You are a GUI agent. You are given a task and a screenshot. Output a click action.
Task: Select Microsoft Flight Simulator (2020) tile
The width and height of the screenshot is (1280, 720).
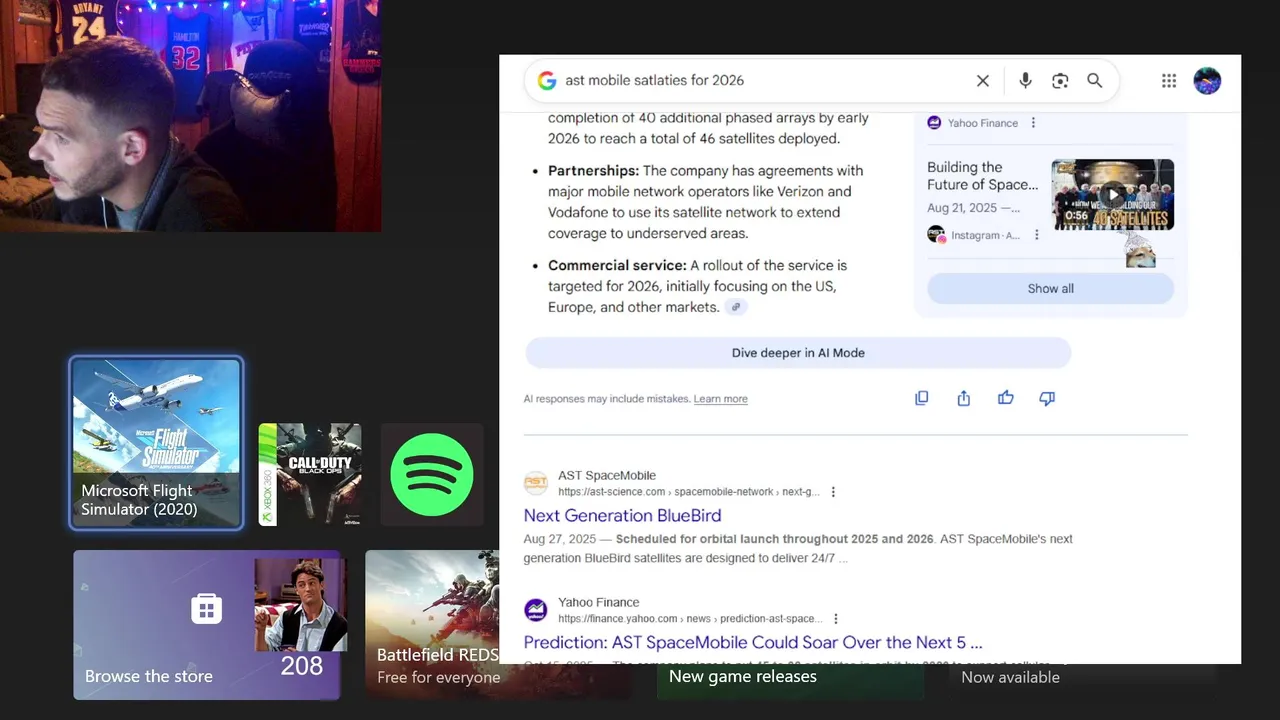(156, 443)
